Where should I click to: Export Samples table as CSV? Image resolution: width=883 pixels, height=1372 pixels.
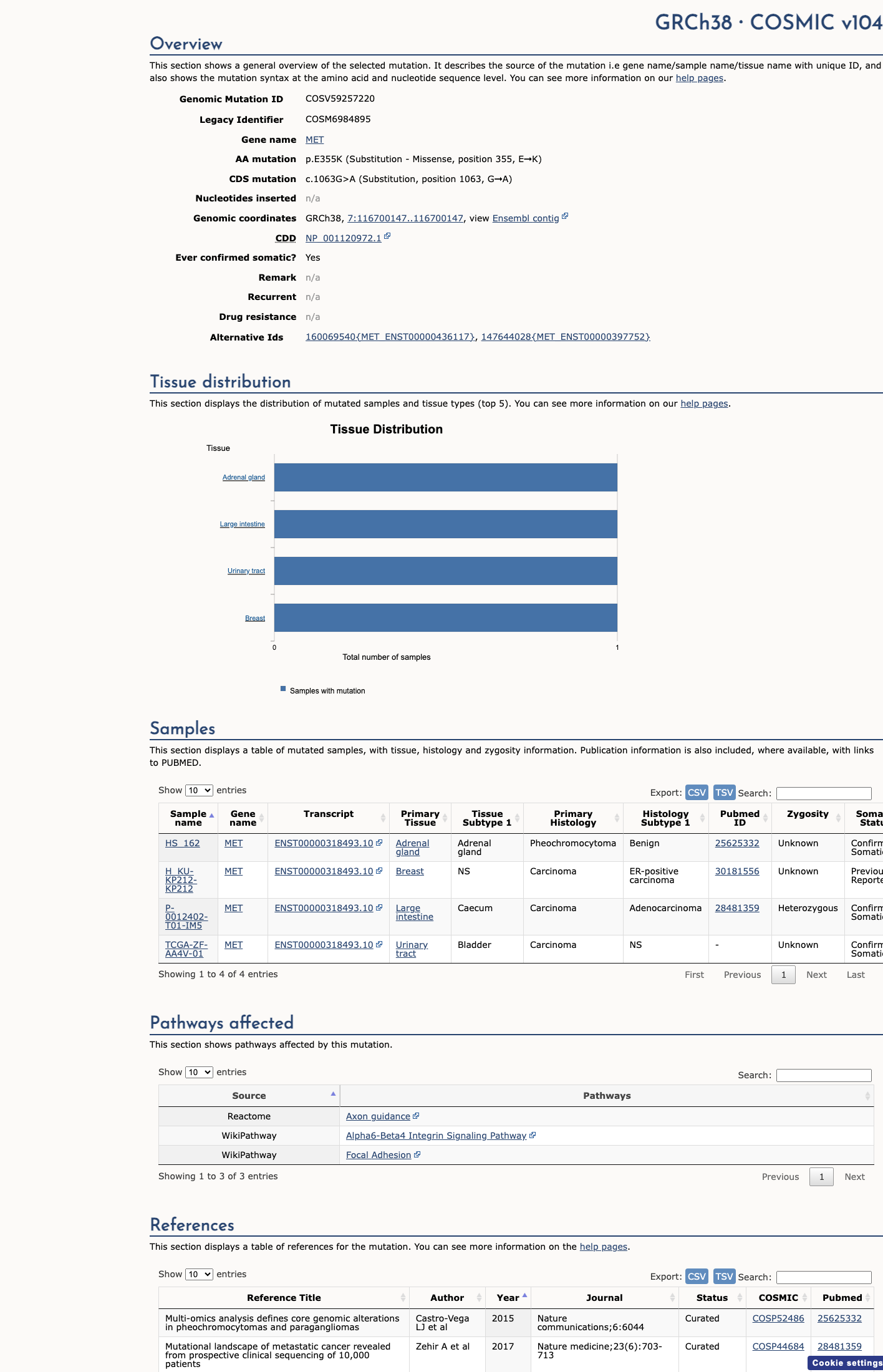(x=697, y=792)
